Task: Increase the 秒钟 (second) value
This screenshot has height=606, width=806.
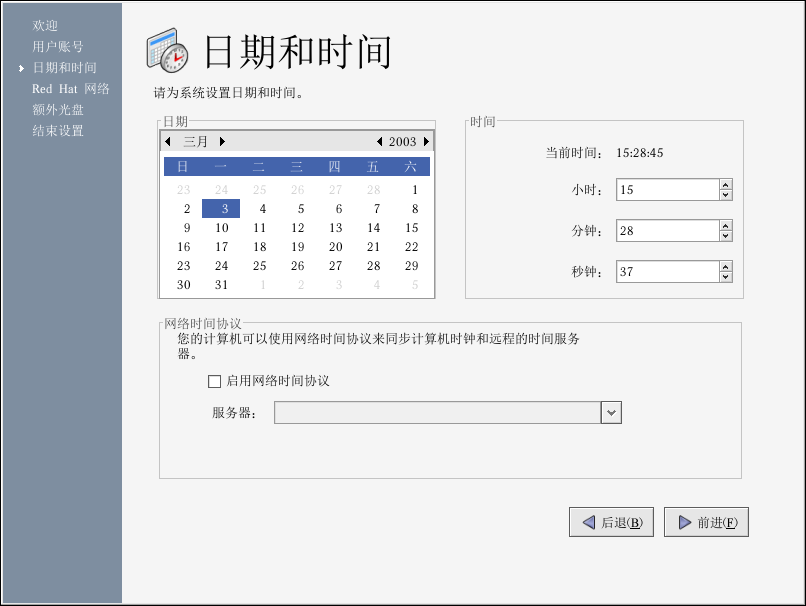Action: (726, 266)
